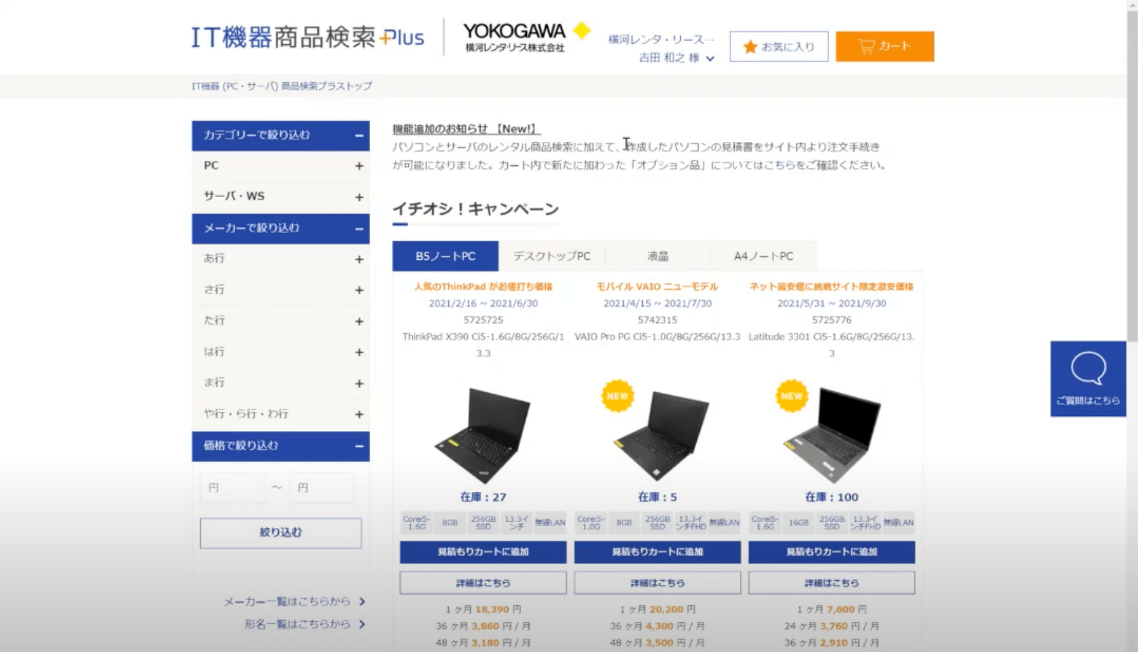The image size is (1140, 652).
Task: Click the 1ヶ月 7,600 円 price
Action: click(x=832, y=609)
